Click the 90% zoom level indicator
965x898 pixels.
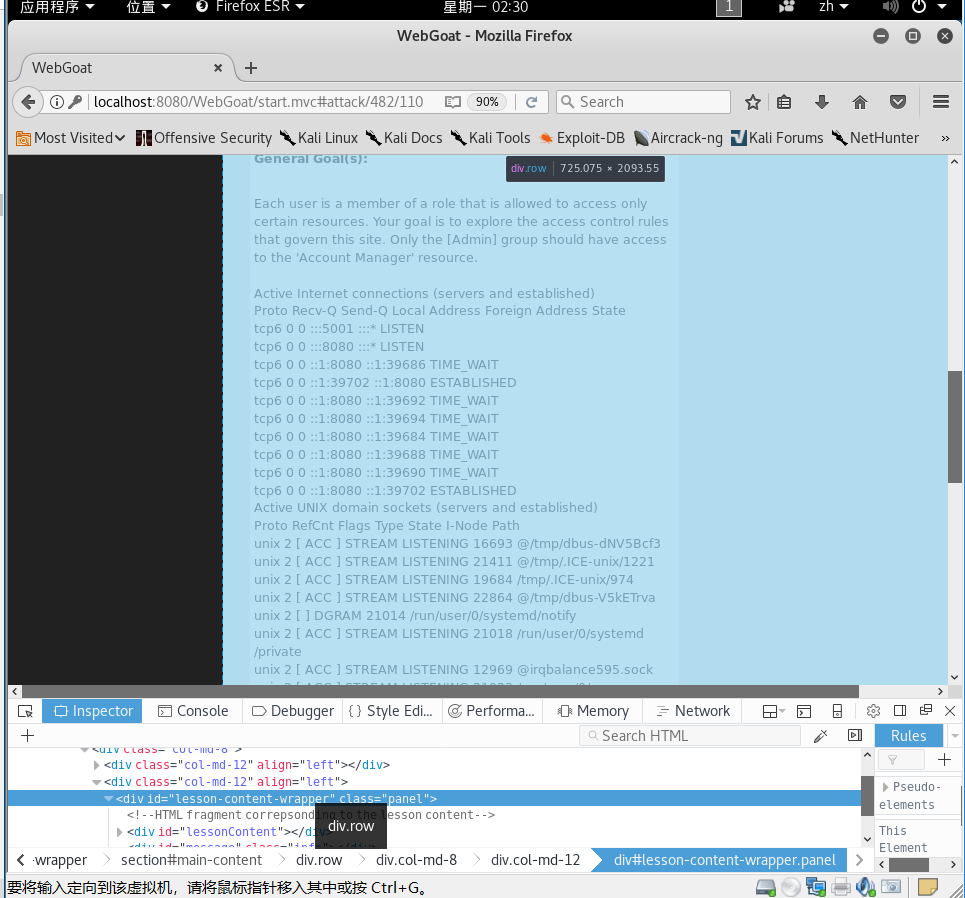(487, 102)
